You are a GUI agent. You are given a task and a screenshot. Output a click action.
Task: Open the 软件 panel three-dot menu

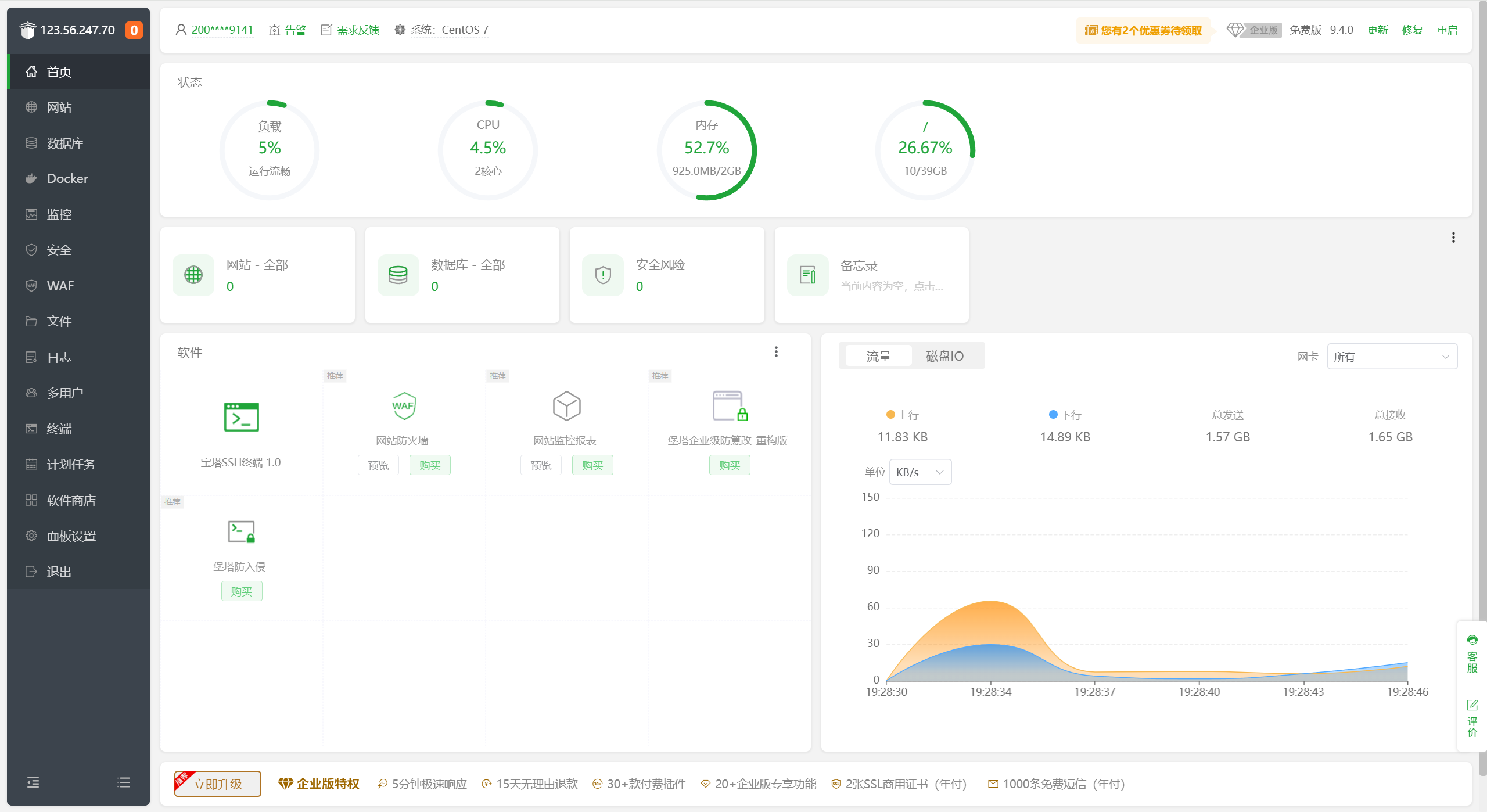pyautogui.click(x=776, y=352)
